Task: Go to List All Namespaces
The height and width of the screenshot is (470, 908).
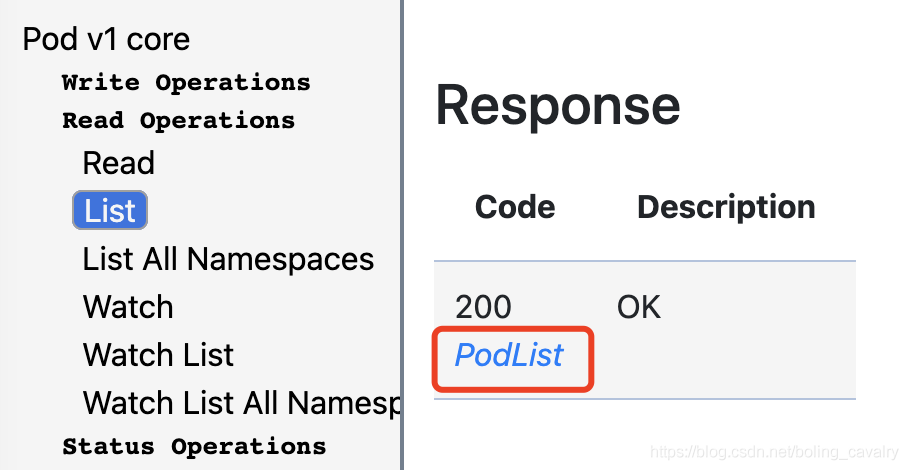Action: tap(228, 259)
